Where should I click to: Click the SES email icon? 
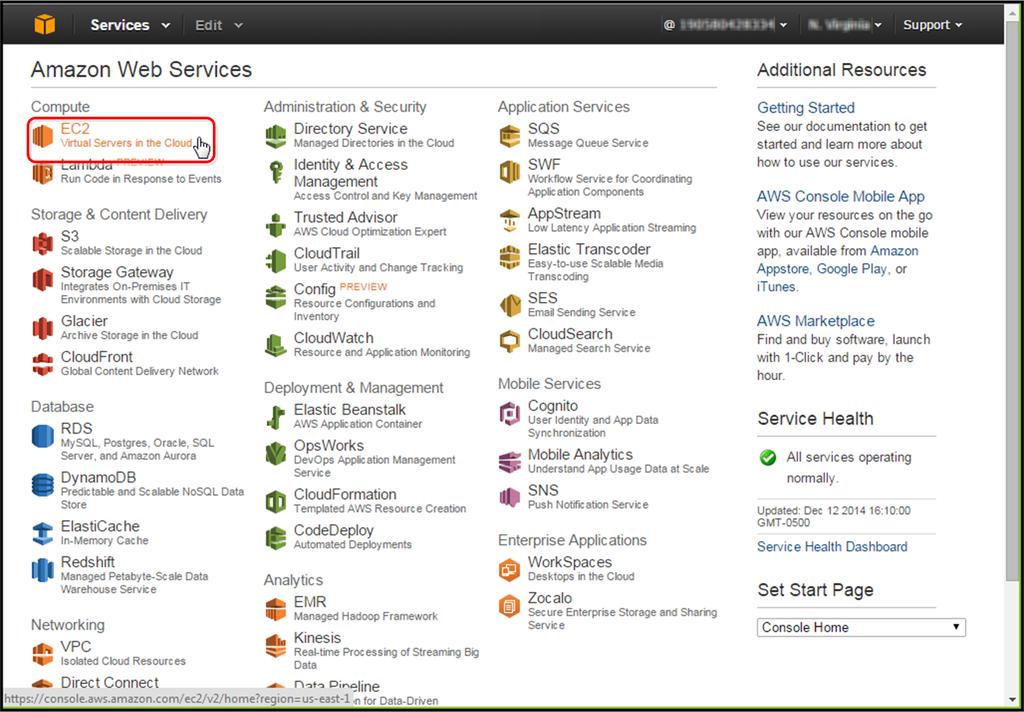click(x=510, y=306)
